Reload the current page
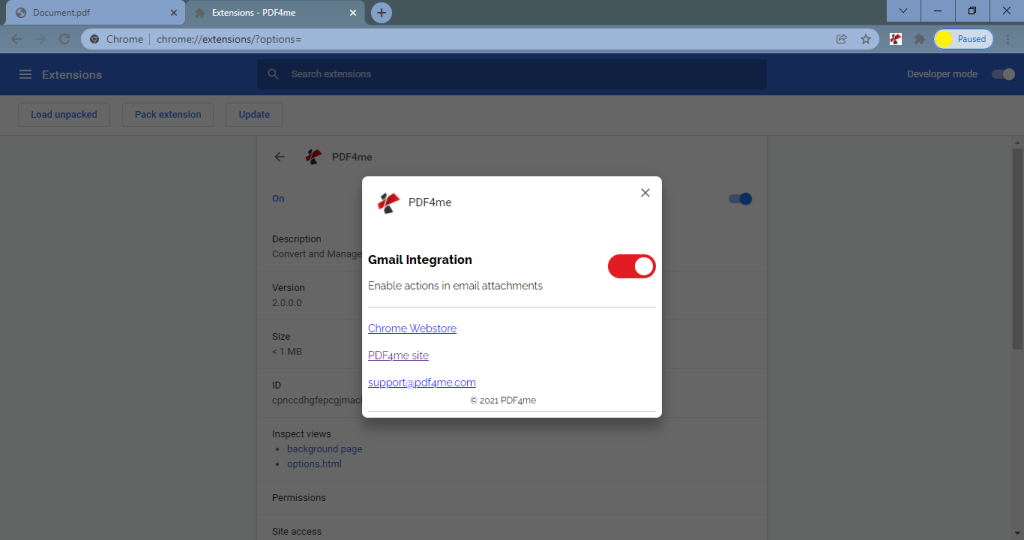 (64, 39)
